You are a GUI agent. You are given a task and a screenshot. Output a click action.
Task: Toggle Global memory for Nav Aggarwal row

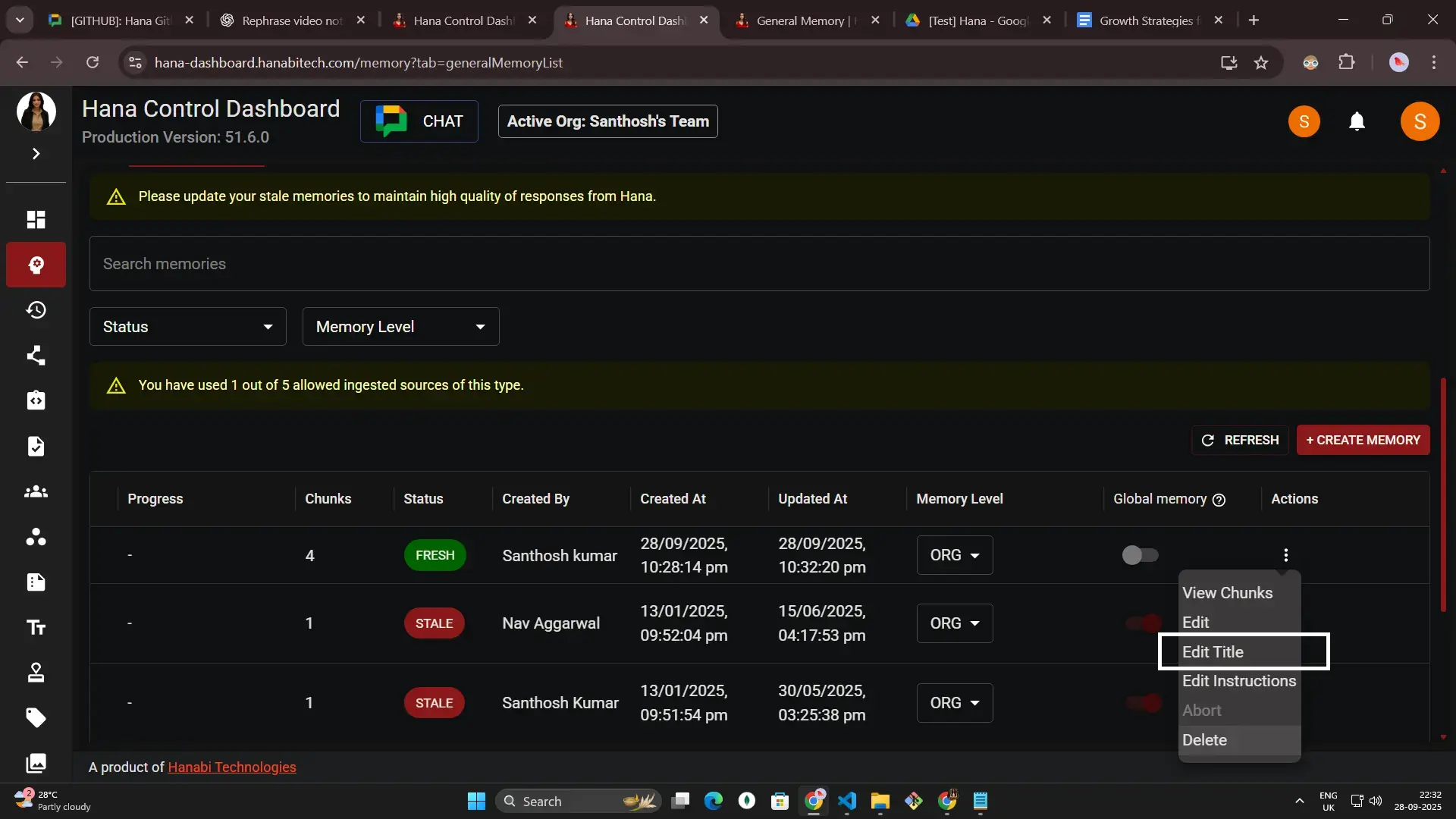coord(1143,623)
